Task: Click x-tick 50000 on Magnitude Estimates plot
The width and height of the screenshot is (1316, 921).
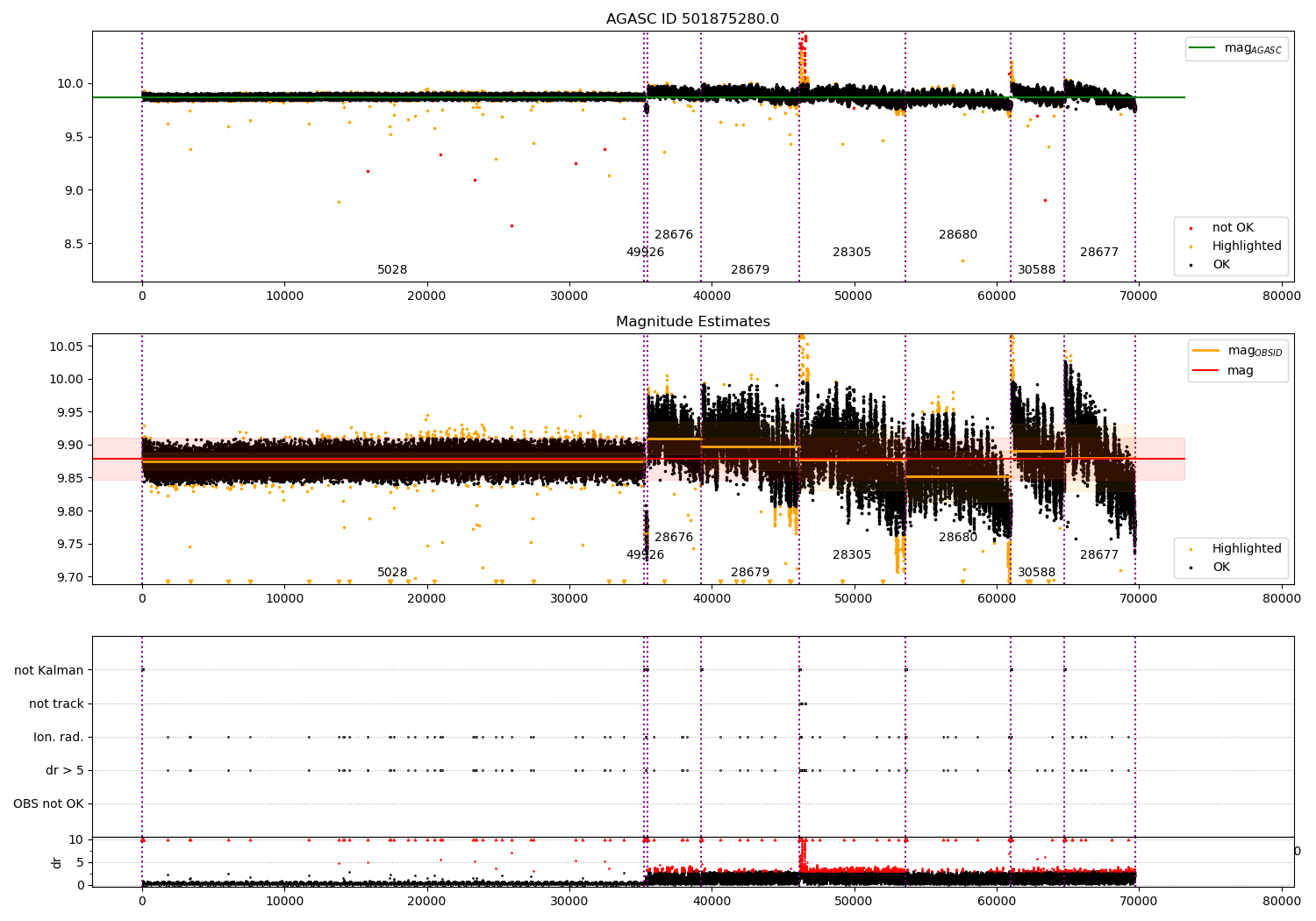Action: pos(854,599)
